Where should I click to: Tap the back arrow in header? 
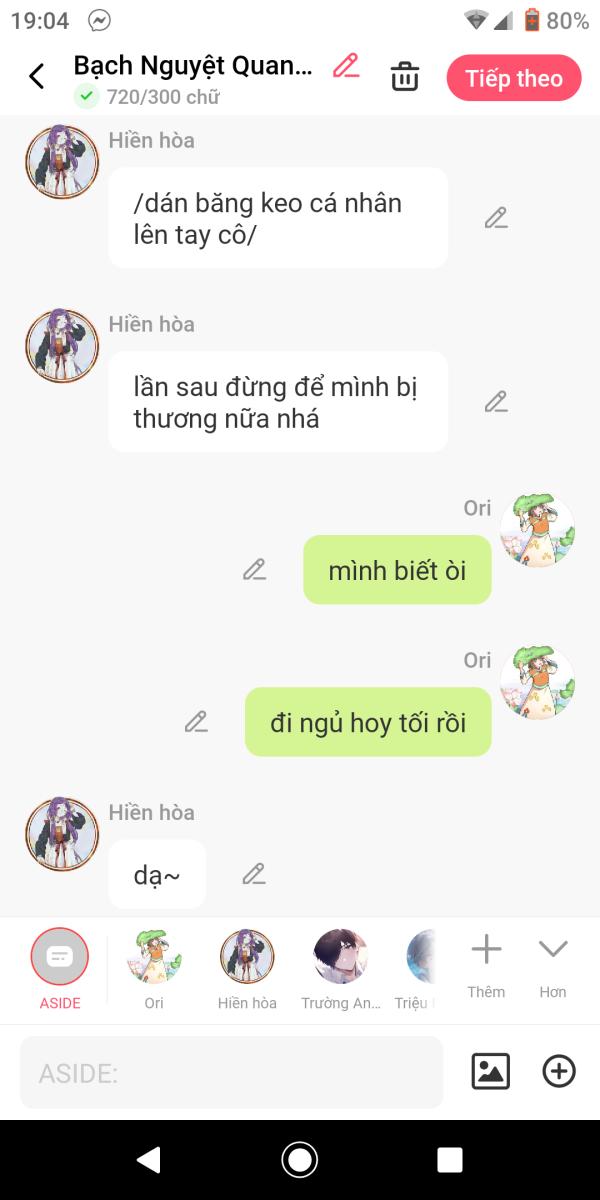tap(37, 77)
